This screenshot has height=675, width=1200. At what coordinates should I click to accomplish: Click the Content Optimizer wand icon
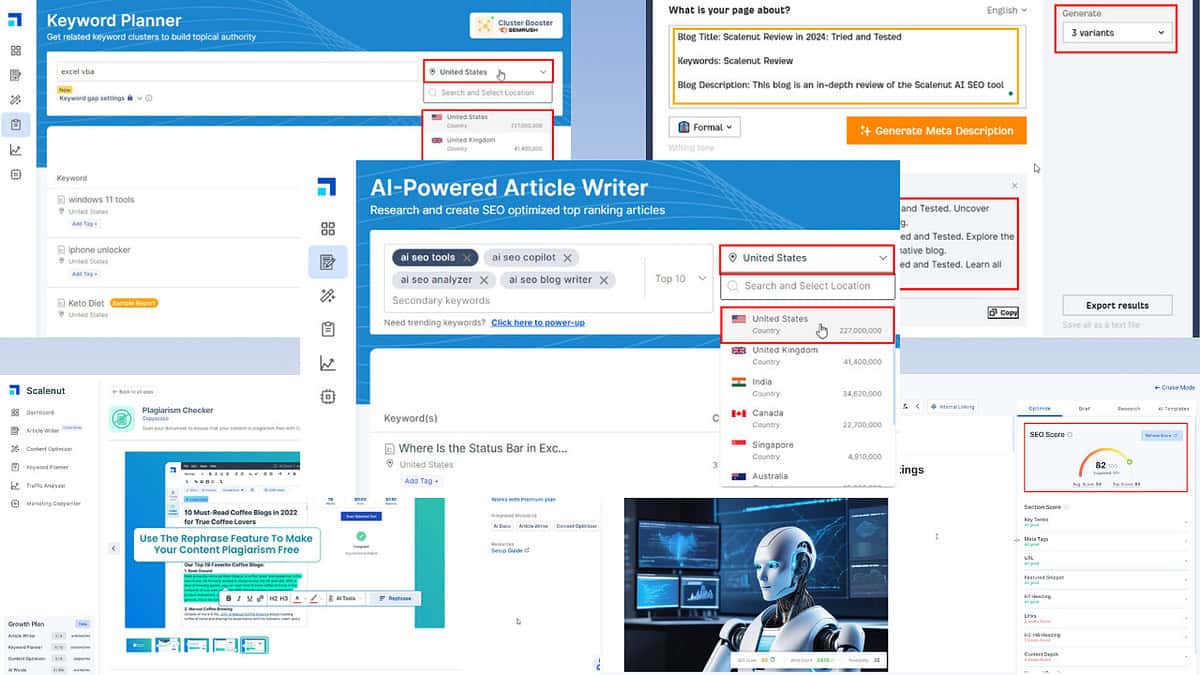(327, 297)
